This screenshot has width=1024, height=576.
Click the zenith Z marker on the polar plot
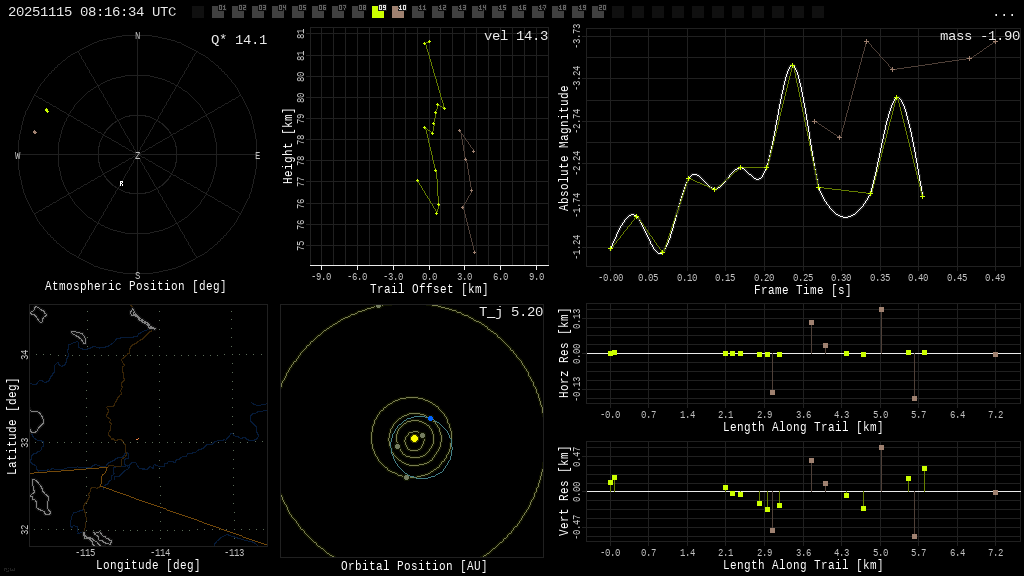point(138,156)
